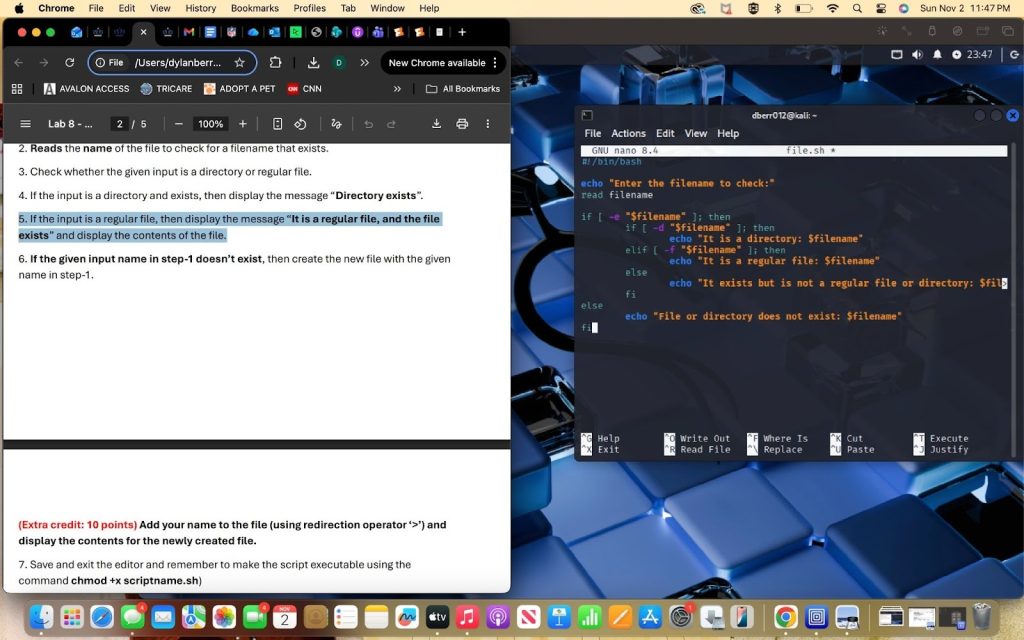Activate the PDF draw annotation tool
The height and width of the screenshot is (640, 1024).
(336, 124)
